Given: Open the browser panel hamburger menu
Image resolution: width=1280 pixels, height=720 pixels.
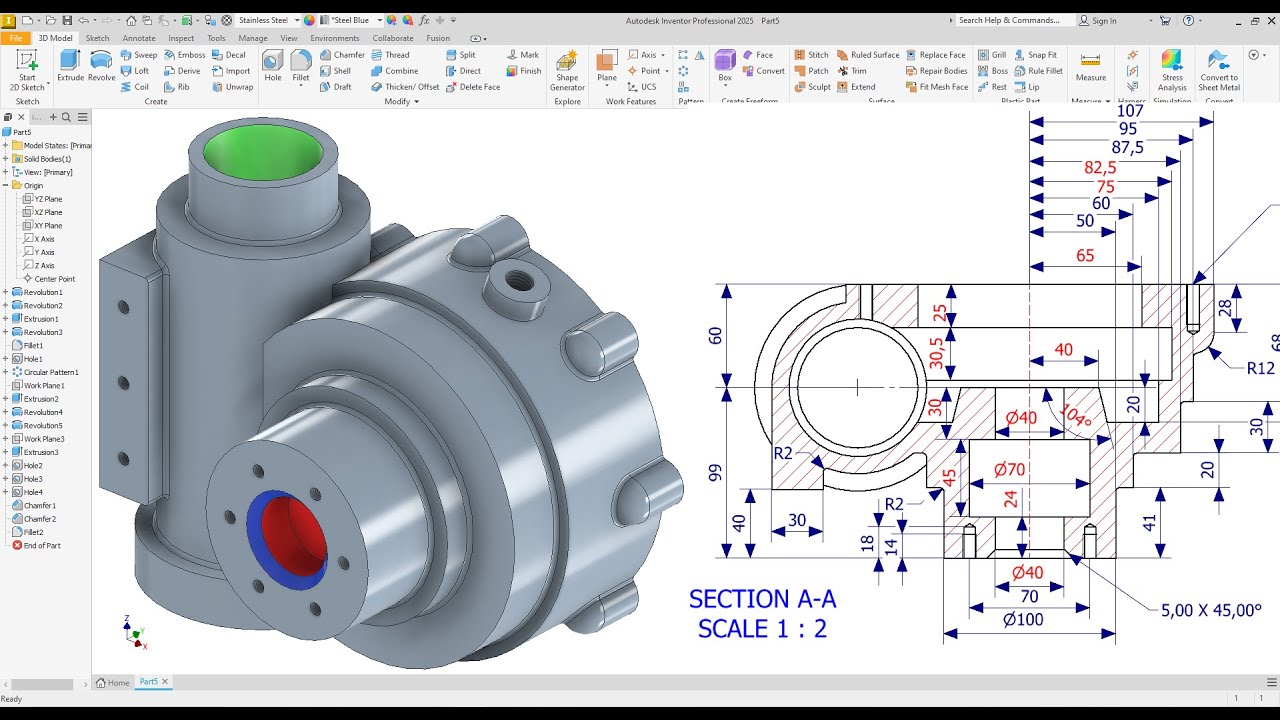Looking at the screenshot, I should [83, 117].
